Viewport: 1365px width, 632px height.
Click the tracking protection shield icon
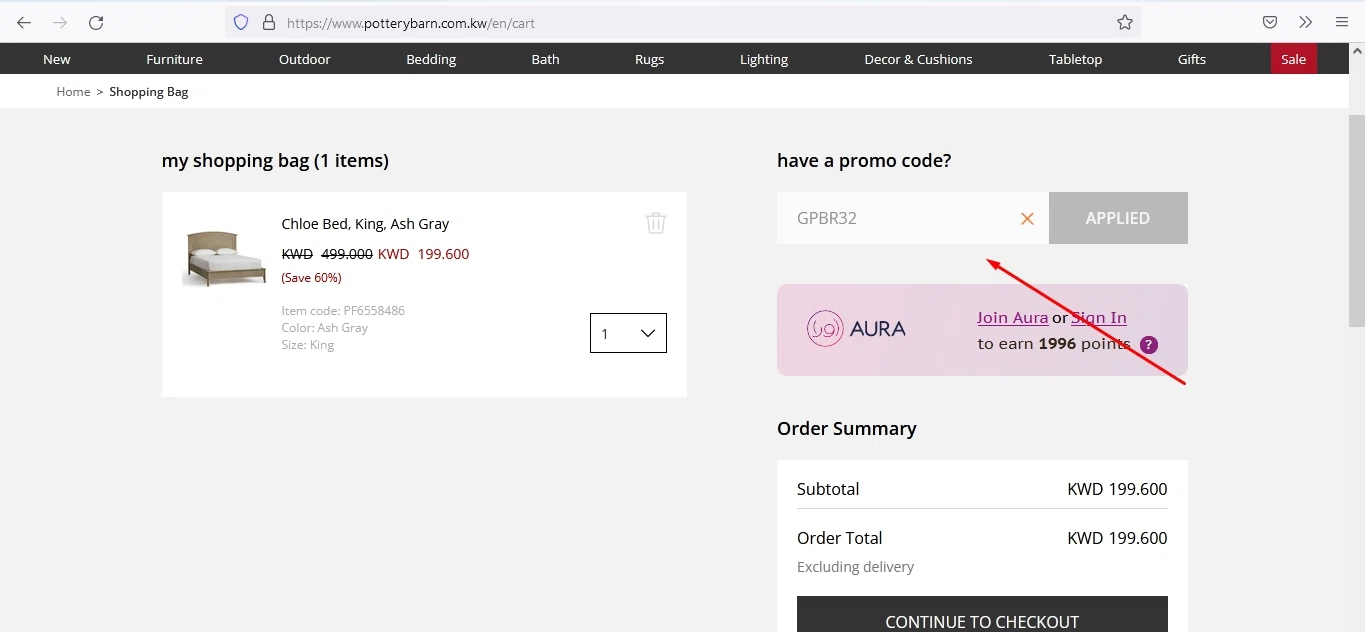point(240,22)
